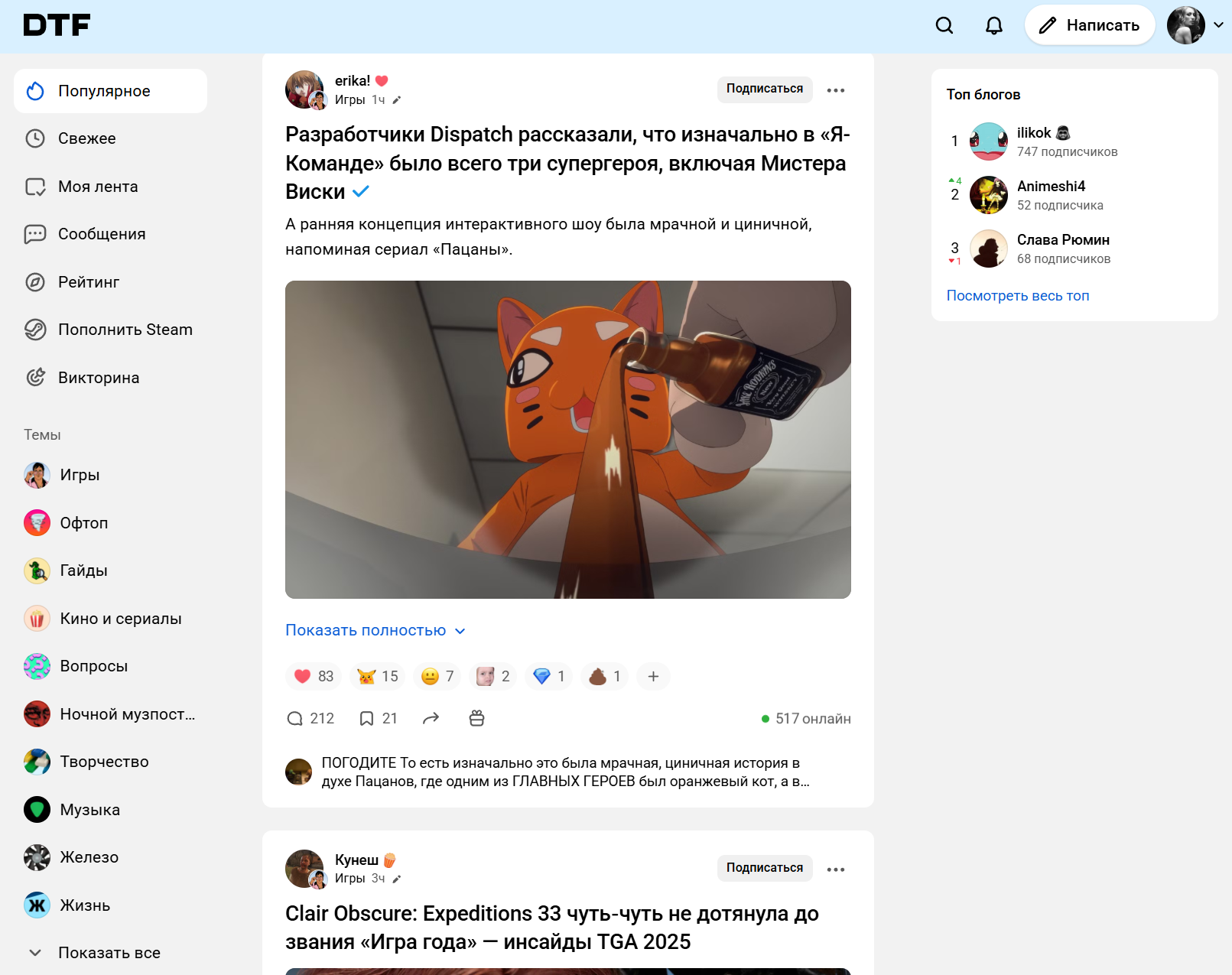
Task: Subscribe to Кунеш using Подписаться button
Action: coord(764,868)
